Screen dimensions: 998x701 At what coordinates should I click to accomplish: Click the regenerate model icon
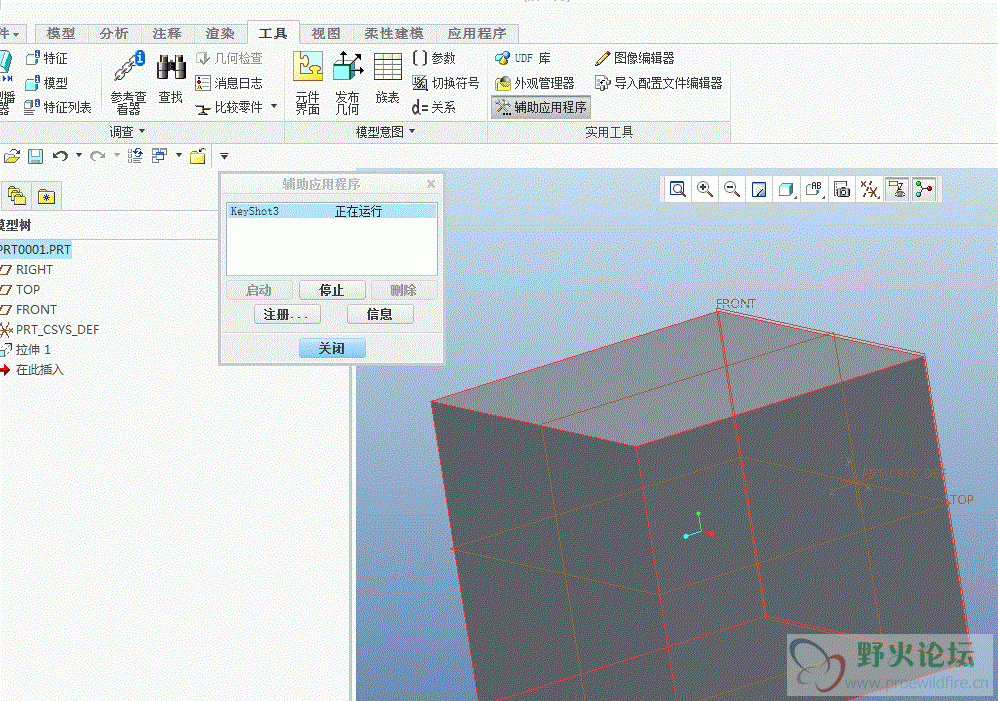135,156
